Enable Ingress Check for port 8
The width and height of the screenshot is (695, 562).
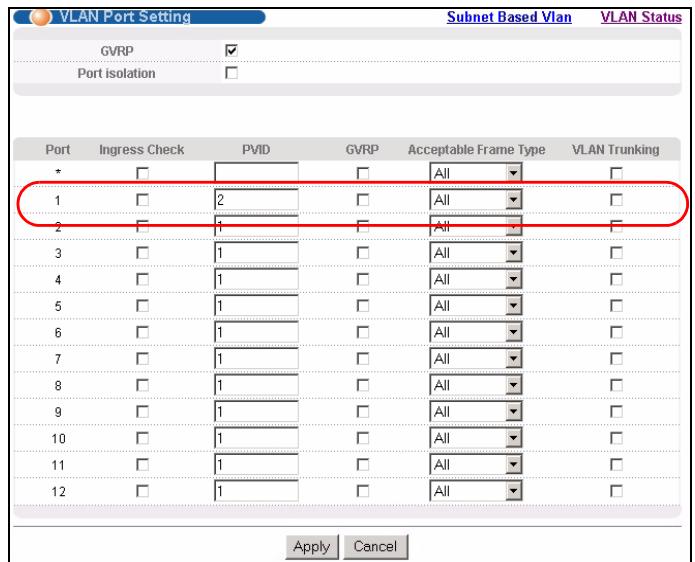coord(142,385)
